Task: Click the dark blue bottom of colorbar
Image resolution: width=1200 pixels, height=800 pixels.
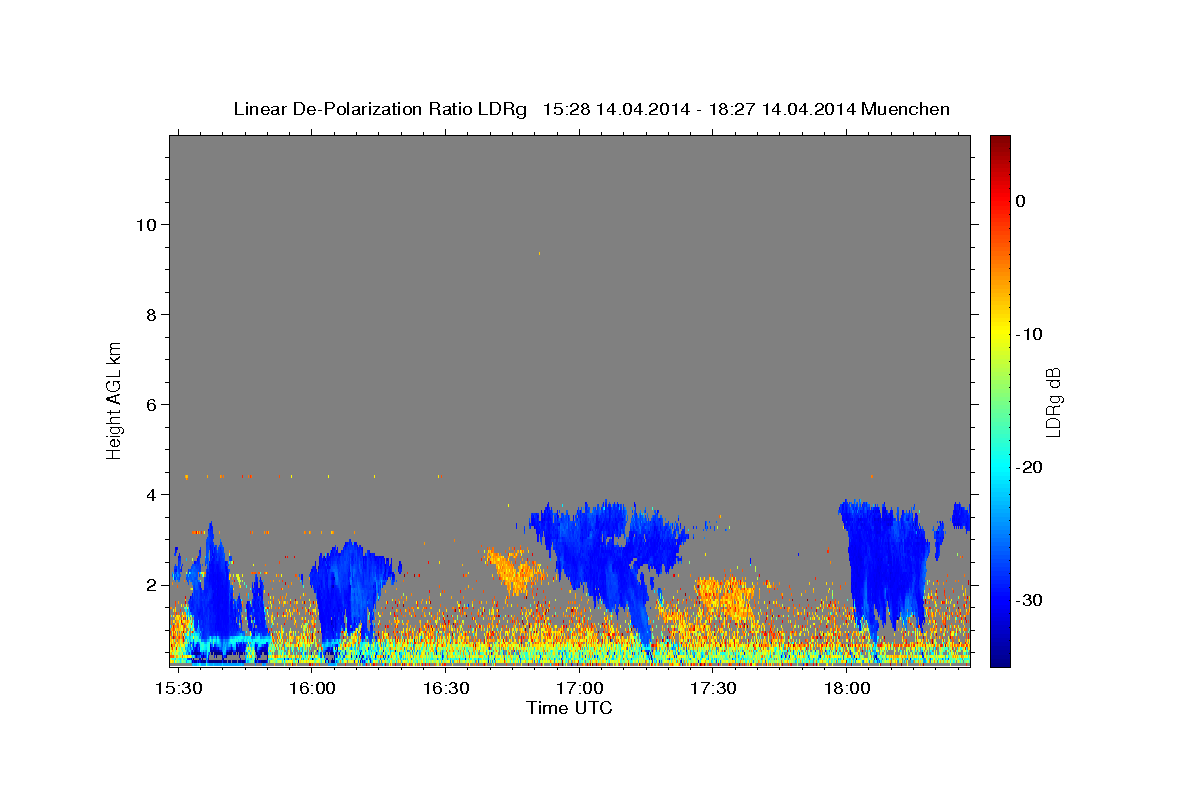Action: click(x=1000, y=658)
